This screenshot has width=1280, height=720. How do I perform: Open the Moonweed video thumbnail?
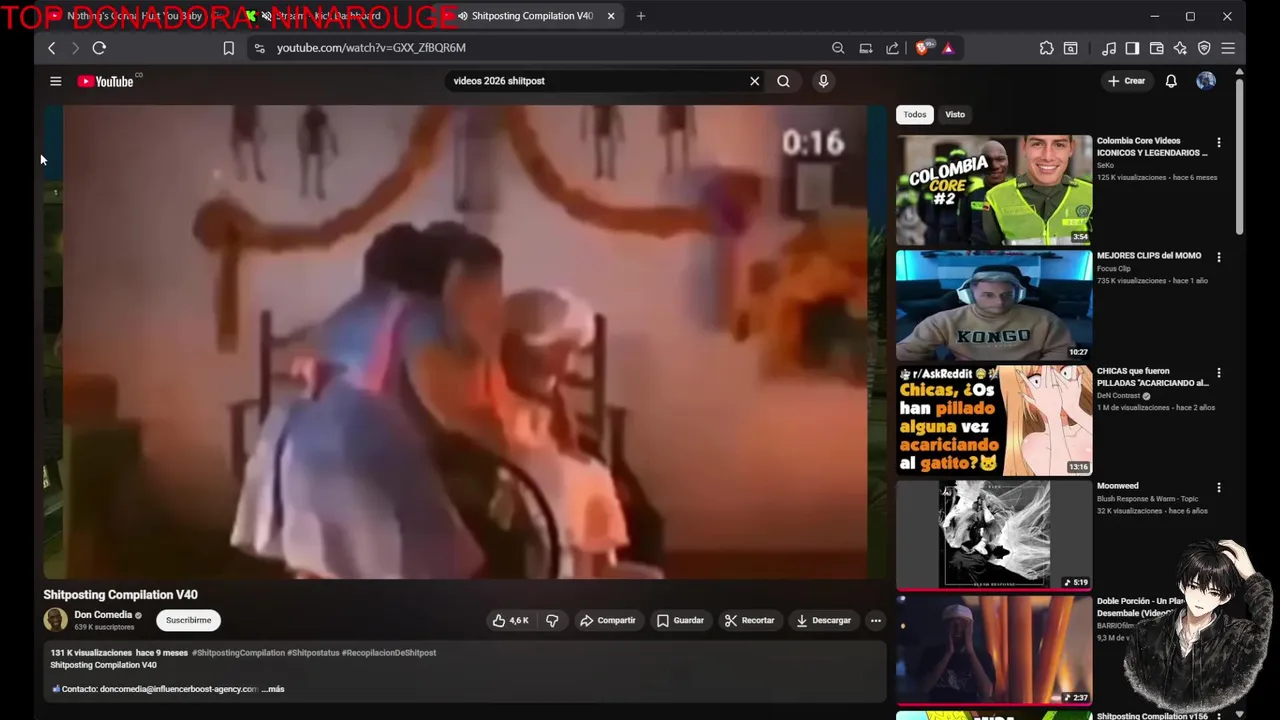click(994, 535)
